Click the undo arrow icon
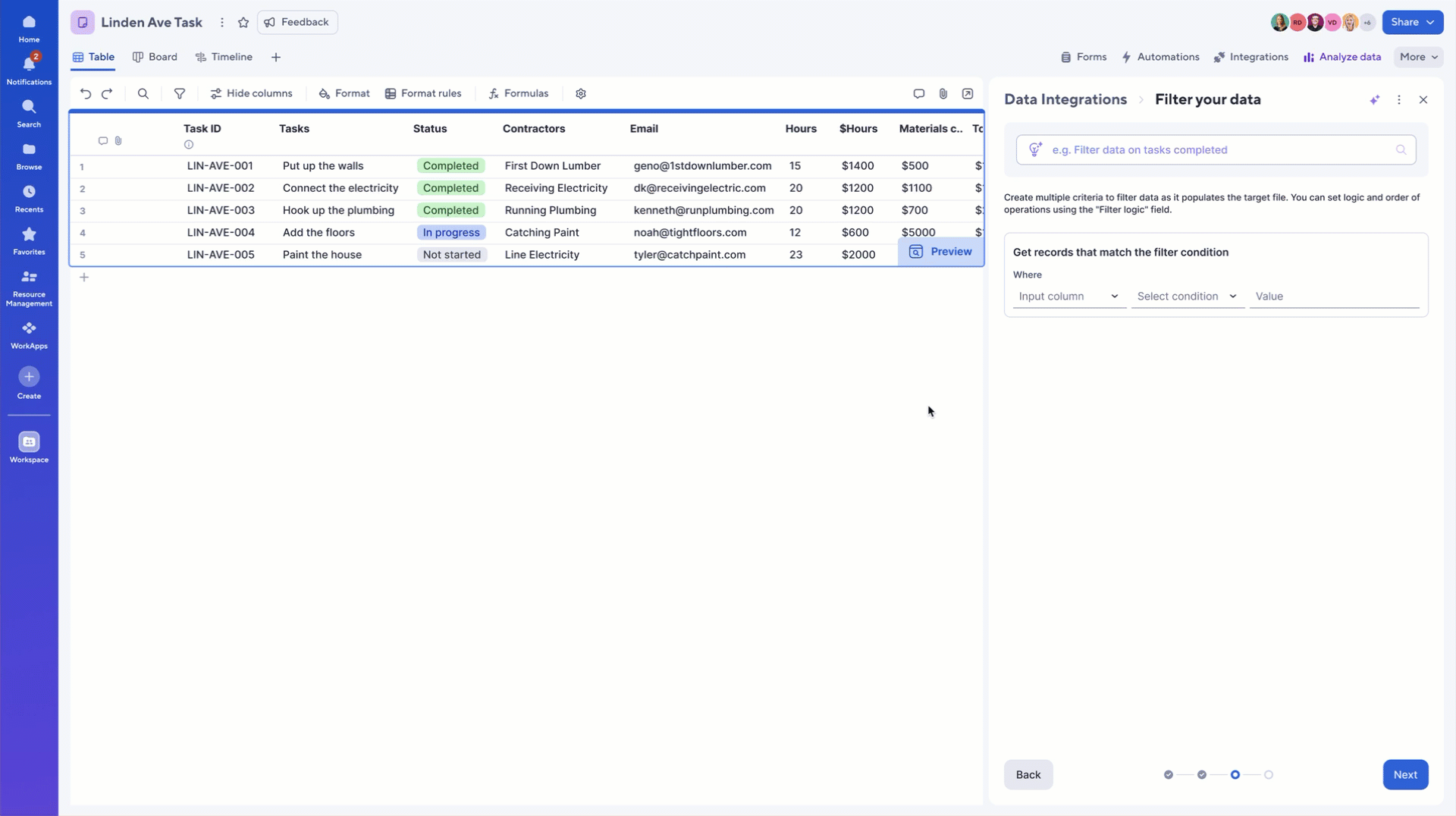The image size is (1456, 816). tap(86, 94)
